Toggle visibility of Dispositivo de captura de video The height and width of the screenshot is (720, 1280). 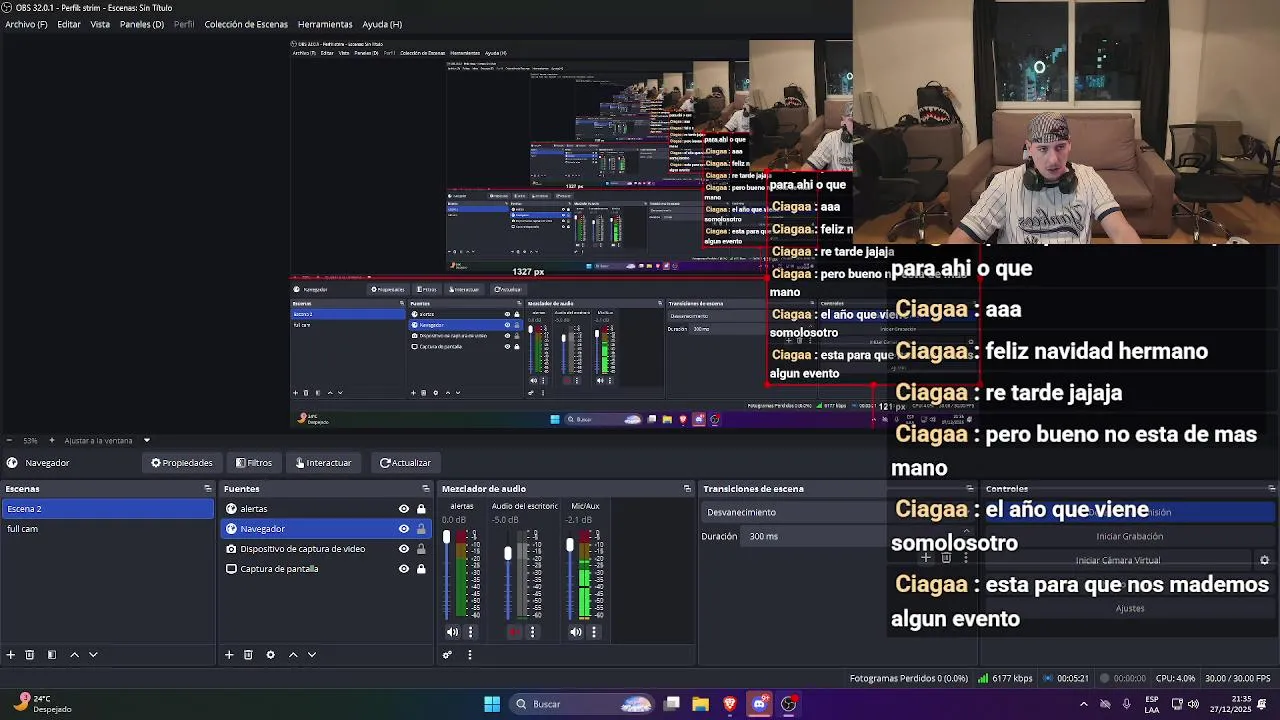[x=404, y=549]
